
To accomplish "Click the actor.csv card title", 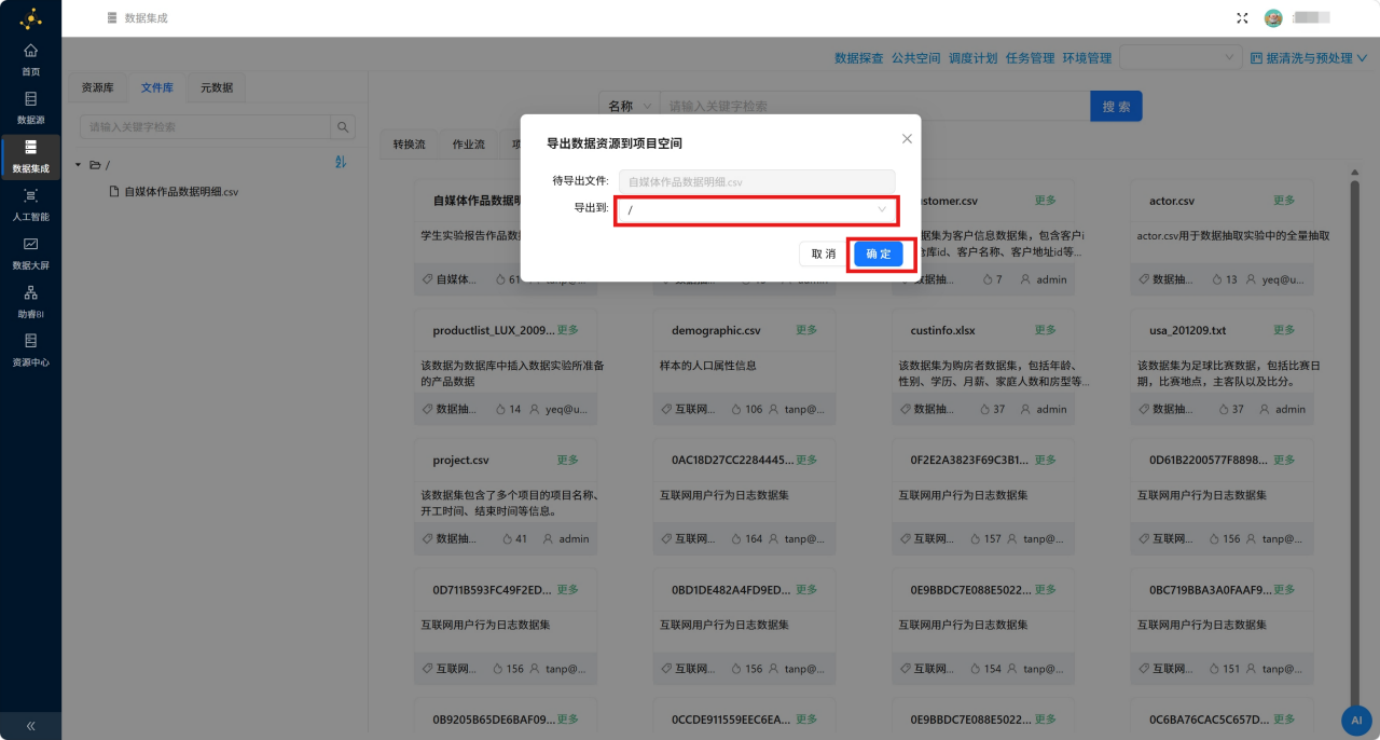I will pyautogui.click(x=1172, y=201).
